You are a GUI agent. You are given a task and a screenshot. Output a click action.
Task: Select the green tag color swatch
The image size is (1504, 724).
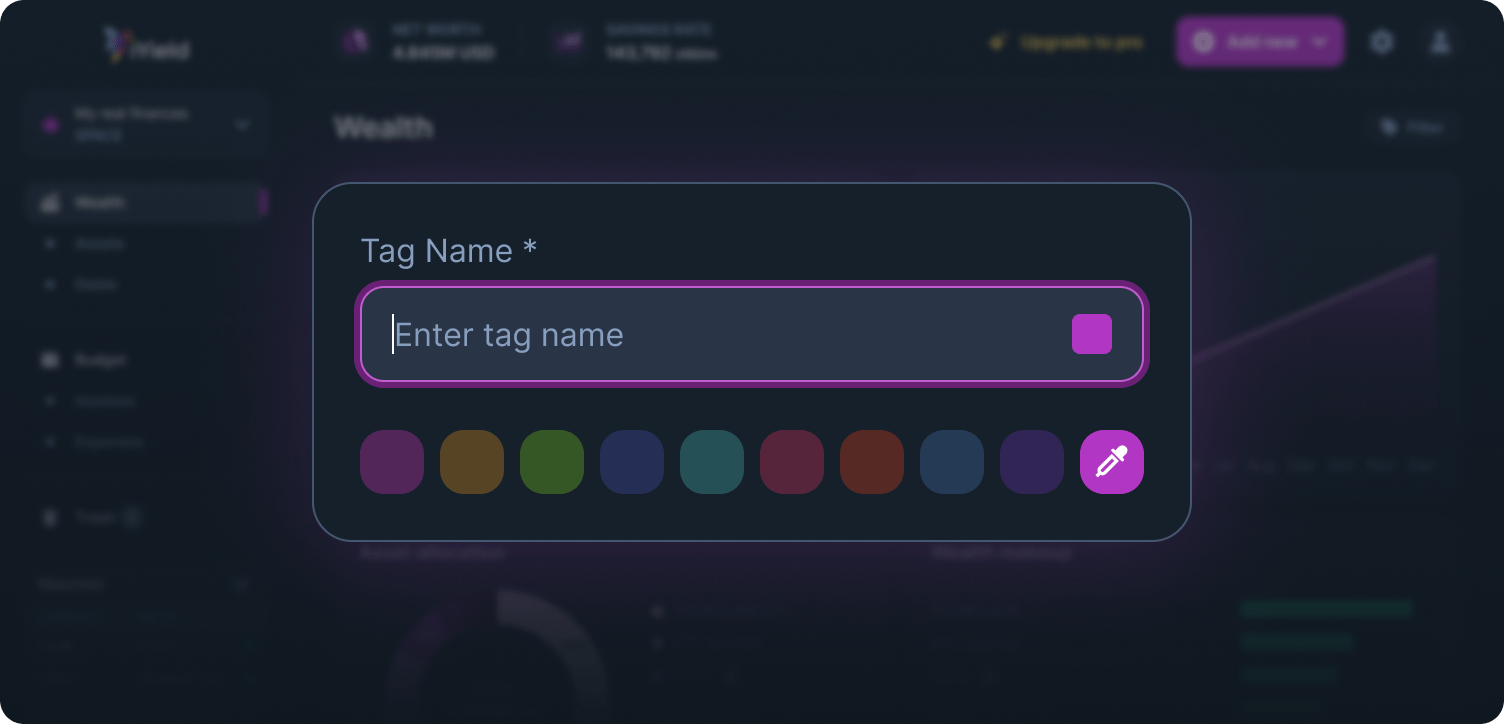coord(551,462)
